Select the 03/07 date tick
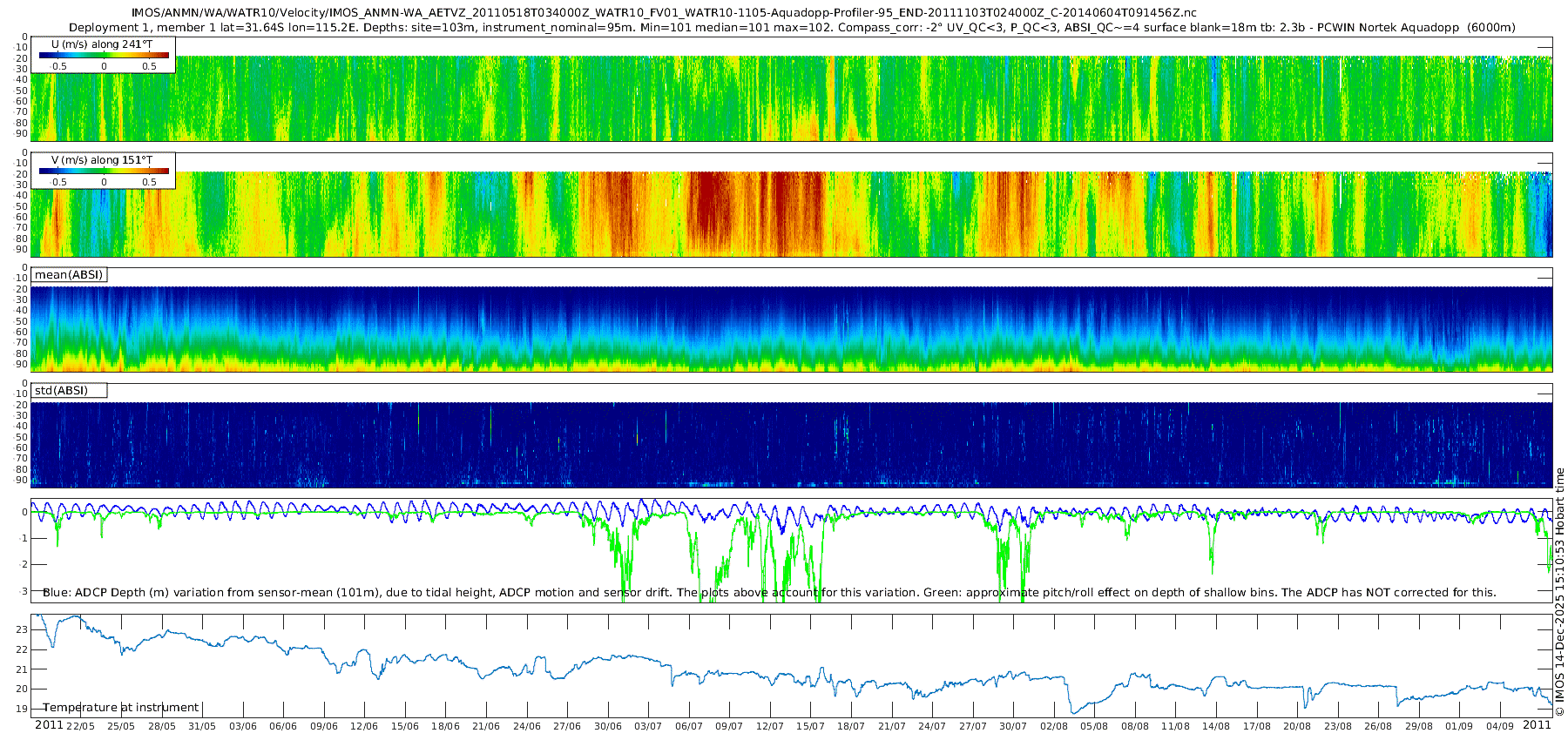Viewport: 1568px width, 740px height. tap(647, 726)
